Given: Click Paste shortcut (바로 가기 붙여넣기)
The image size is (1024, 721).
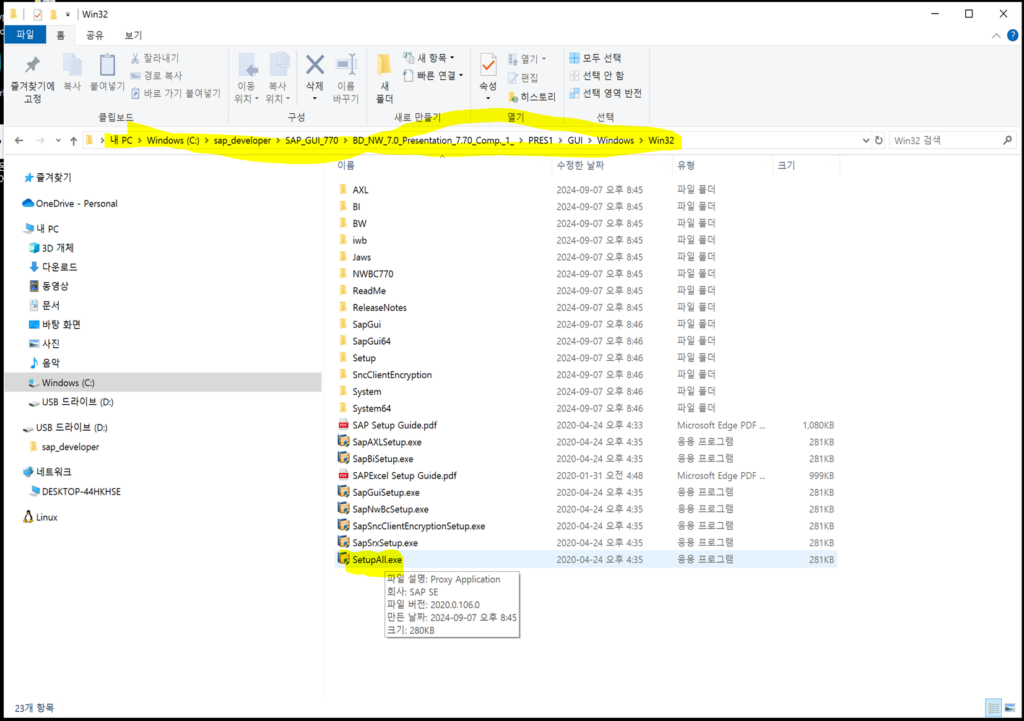Looking at the screenshot, I should 176,93.
